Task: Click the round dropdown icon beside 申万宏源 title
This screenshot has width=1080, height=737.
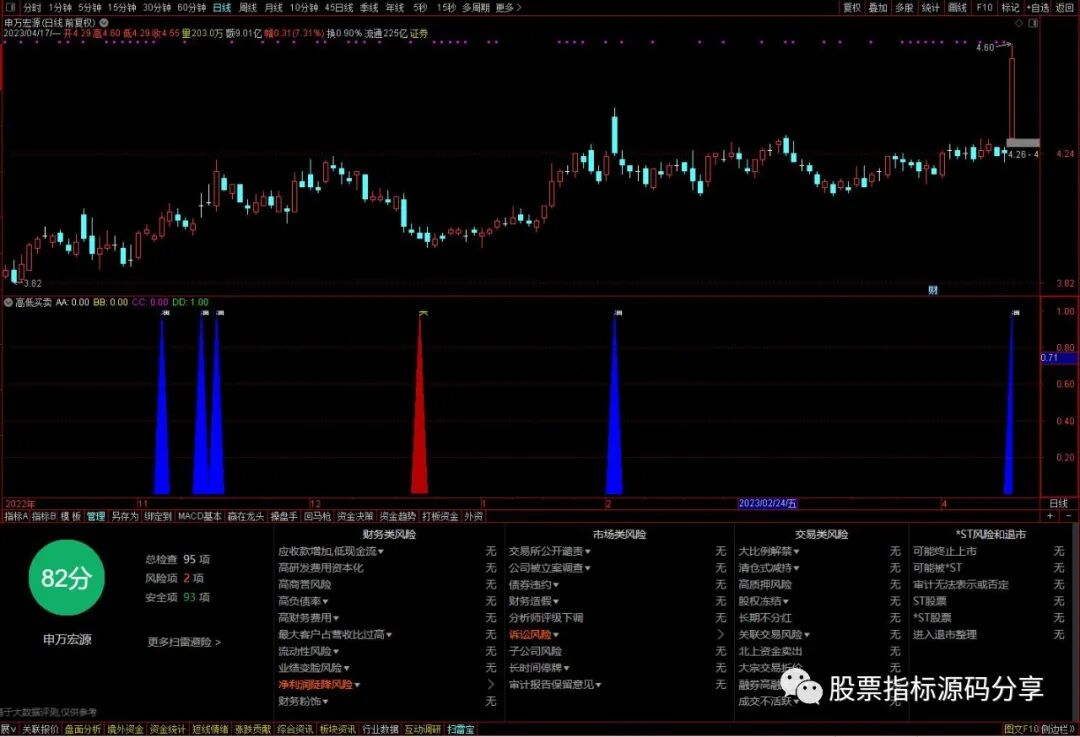Action: pyautogui.click(x=103, y=23)
